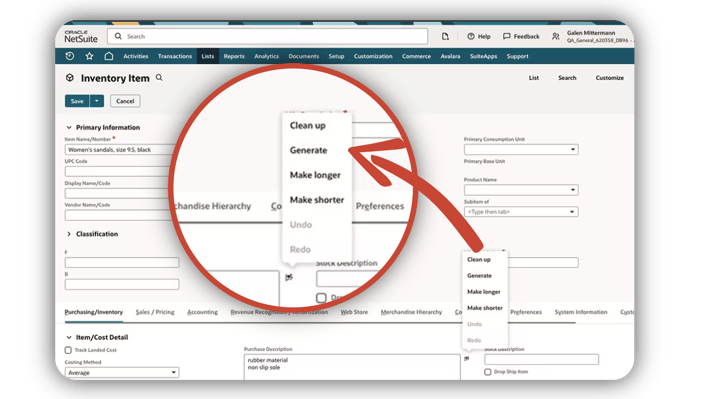Click the field labeled F

122,263
